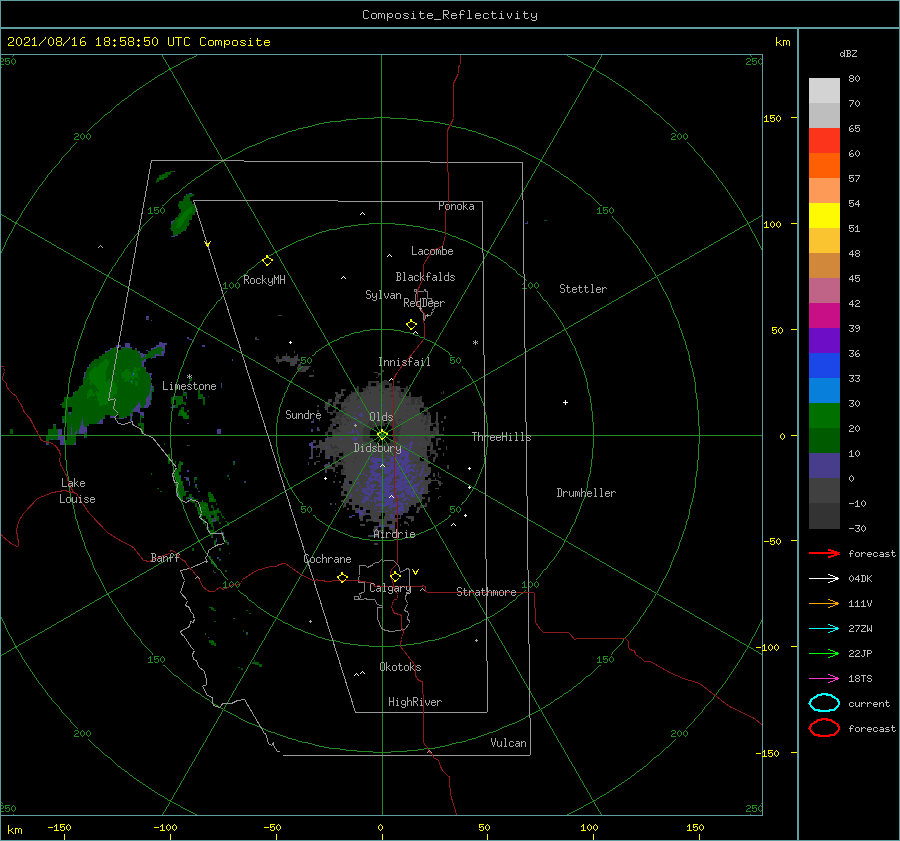Click the green echo cell in the northwest corner

(184, 215)
